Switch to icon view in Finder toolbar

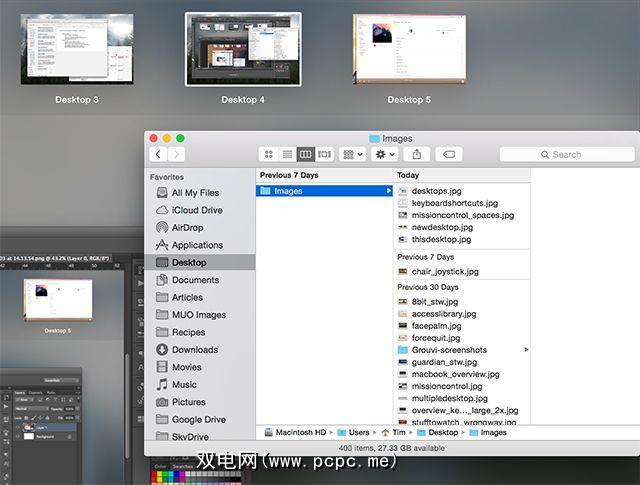tap(269, 154)
